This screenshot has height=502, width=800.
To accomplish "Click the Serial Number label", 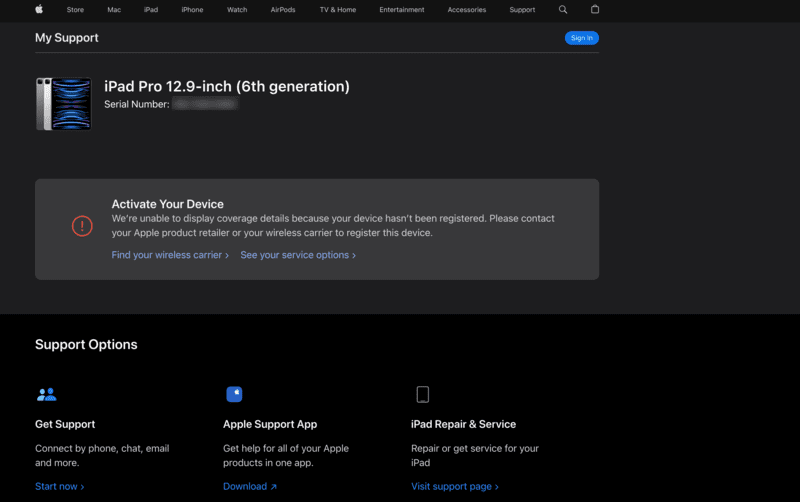I will click(x=137, y=104).
